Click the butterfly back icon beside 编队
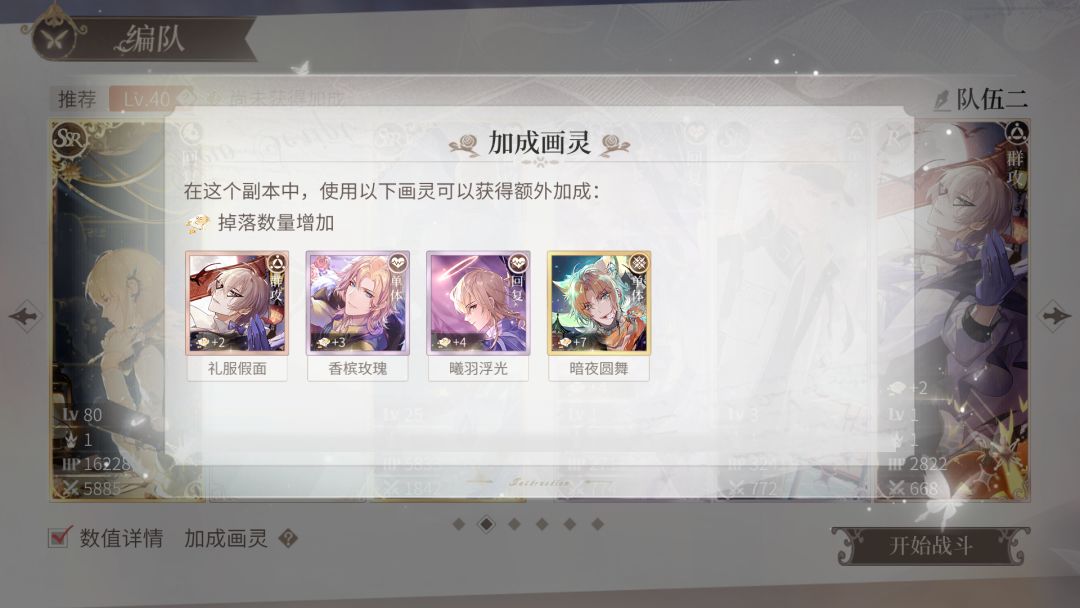Viewport: 1080px width, 608px height. point(54,38)
